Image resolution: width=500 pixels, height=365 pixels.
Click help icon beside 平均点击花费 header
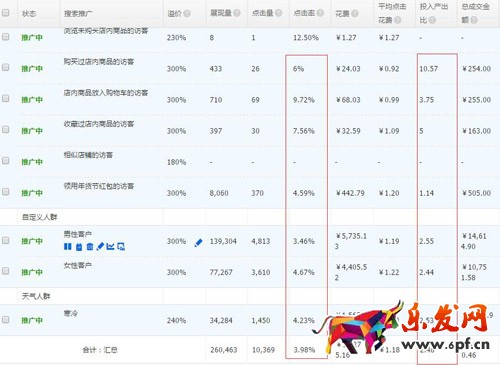tap(397, 20)
